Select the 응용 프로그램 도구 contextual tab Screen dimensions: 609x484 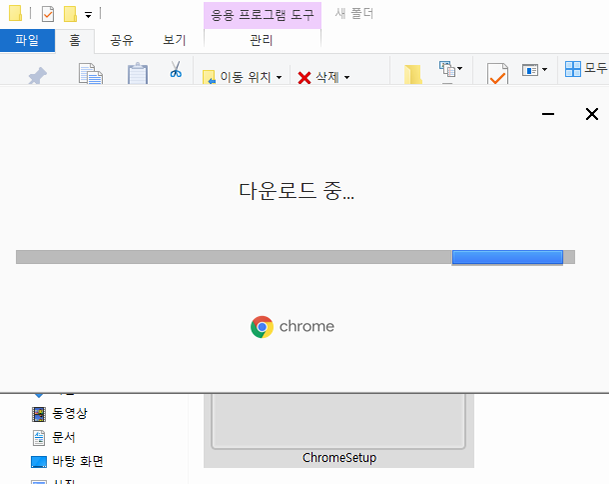262,15
